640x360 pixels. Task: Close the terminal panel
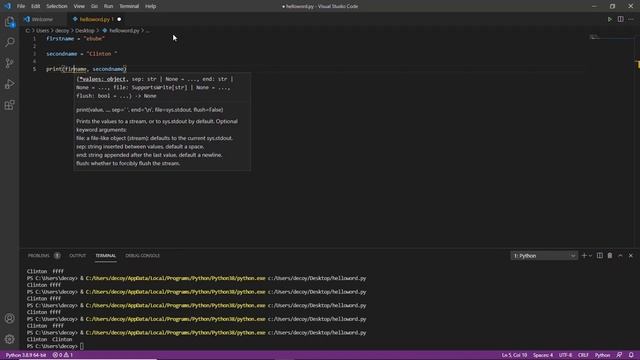pyautogui.click(x=631, y=256)
